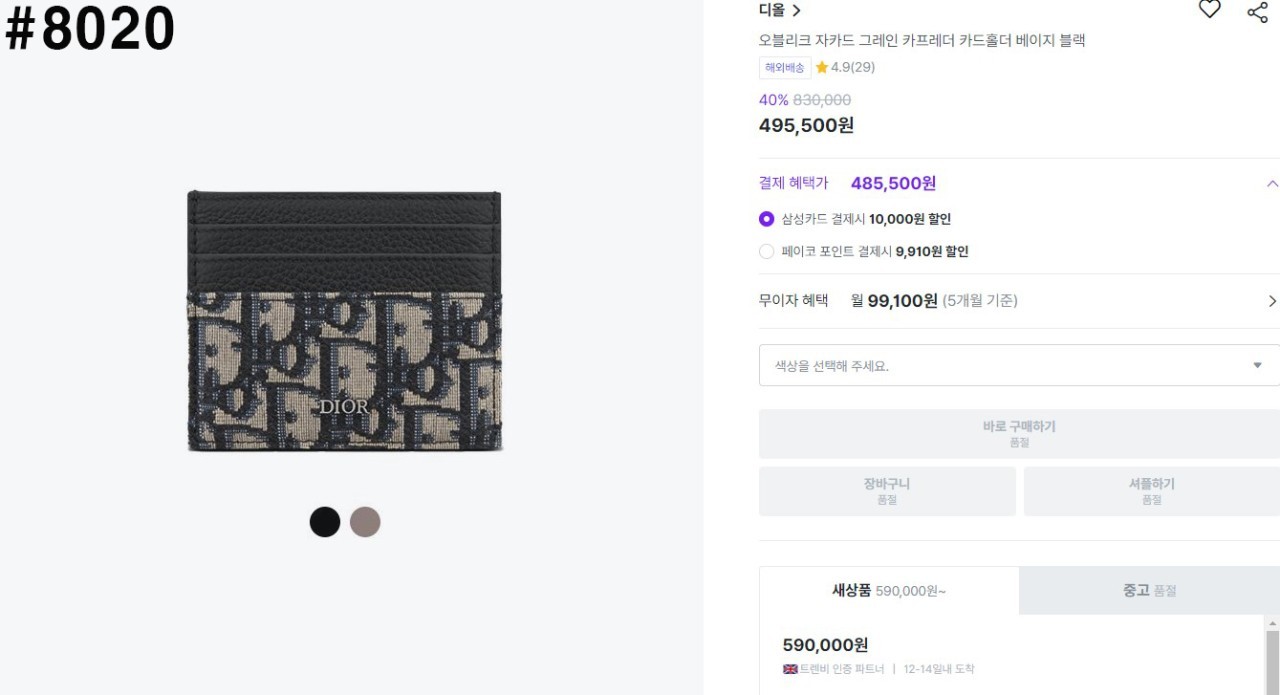Screen dimensions: 1280x695
Task: Click the heart wishlist icon
Action: point(1209,10)
